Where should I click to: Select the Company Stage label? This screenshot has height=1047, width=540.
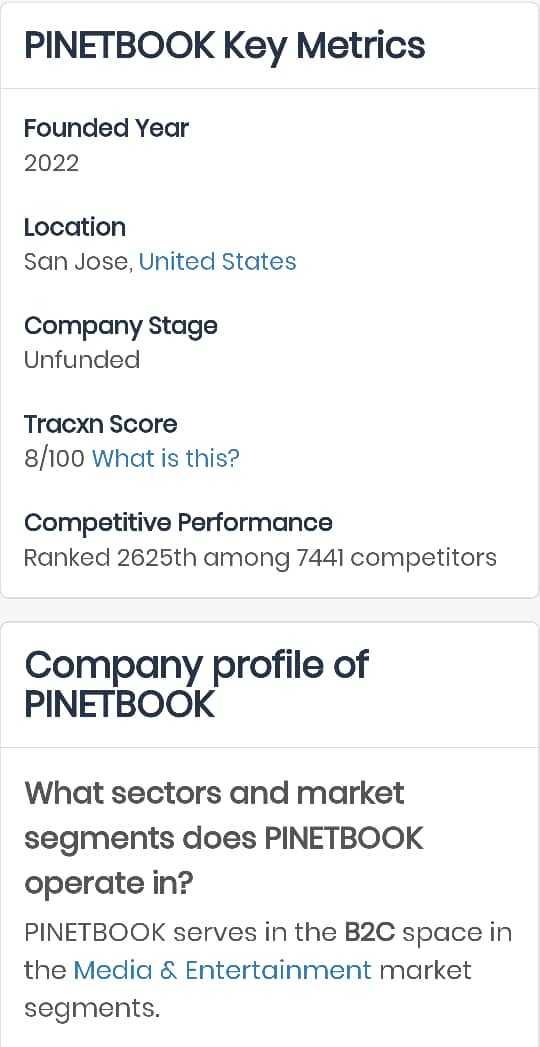pos(121,327)
